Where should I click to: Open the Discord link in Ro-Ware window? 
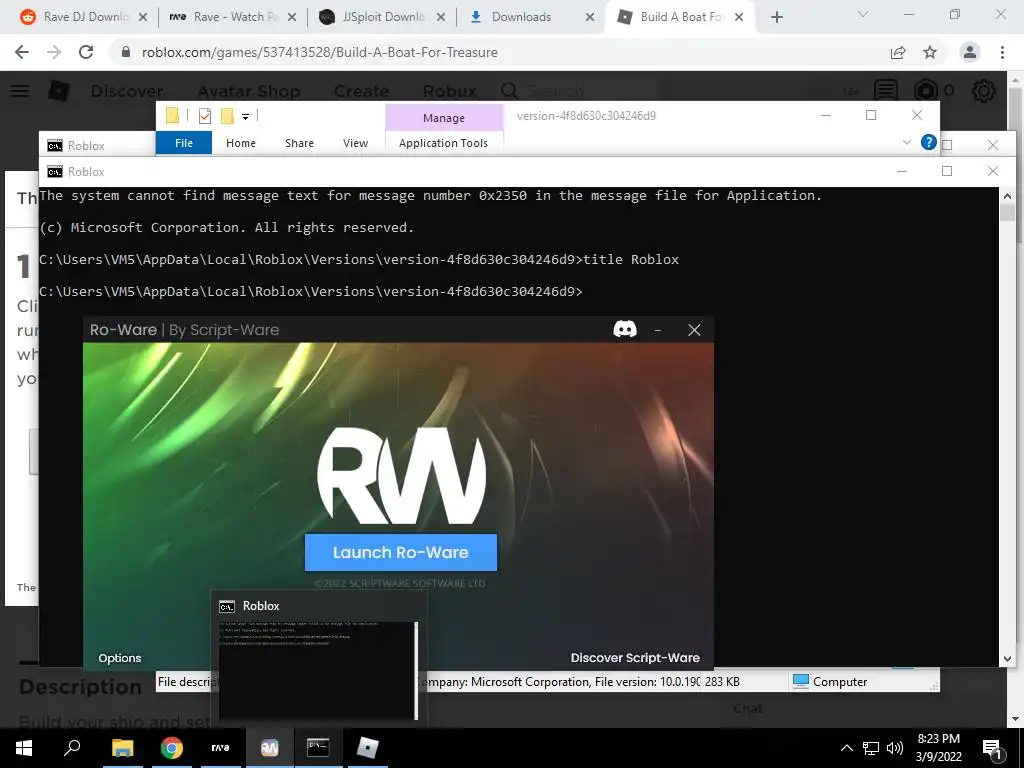[625, 329]
